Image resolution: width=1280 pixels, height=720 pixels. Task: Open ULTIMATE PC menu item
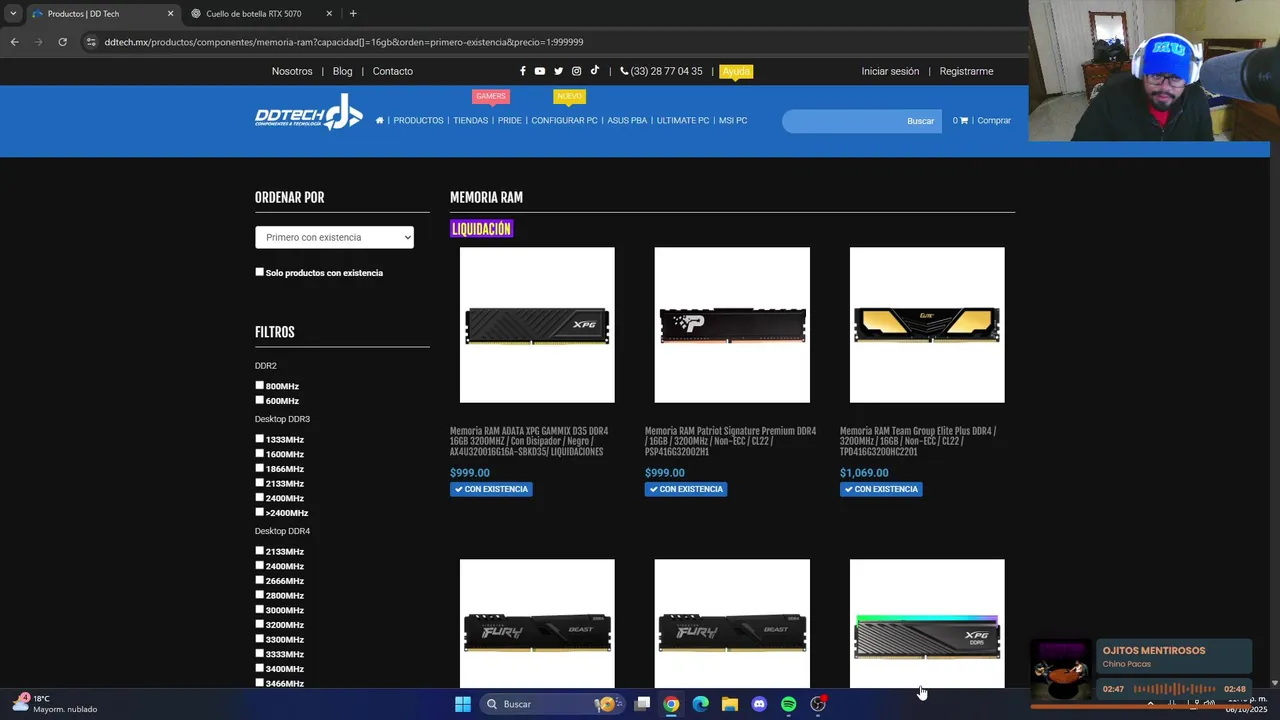(683, 120)
